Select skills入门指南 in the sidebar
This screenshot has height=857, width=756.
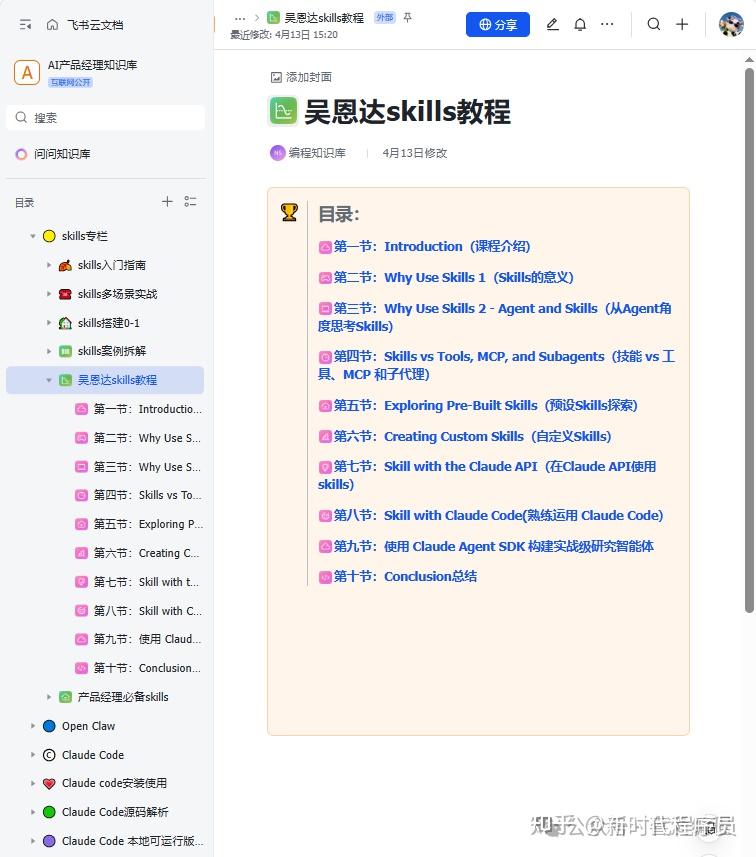(112, 265)
